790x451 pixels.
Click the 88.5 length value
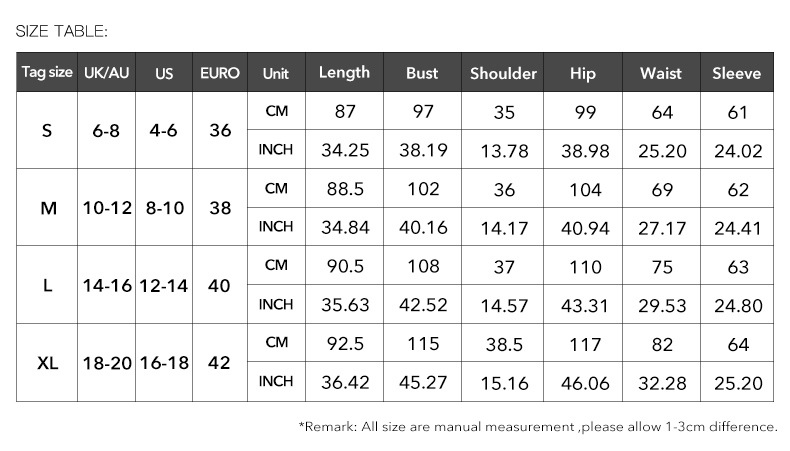coord(344,189)
